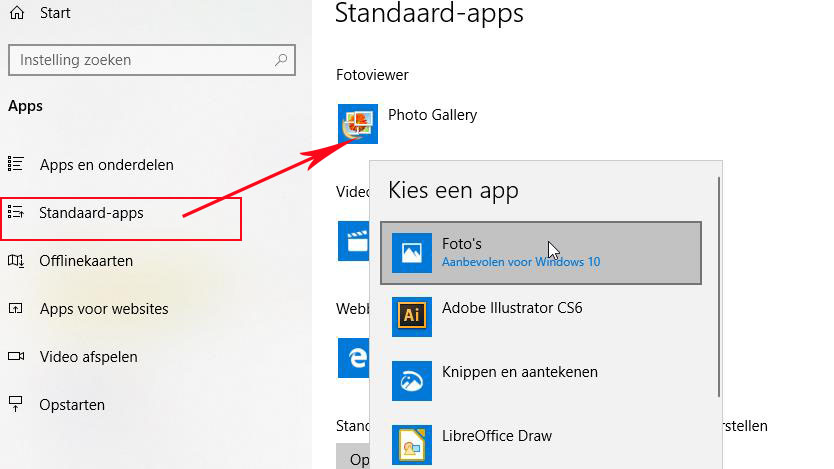
Task: Go to Offlinekaarten in the sidebar
Action: tap(86, 261)
